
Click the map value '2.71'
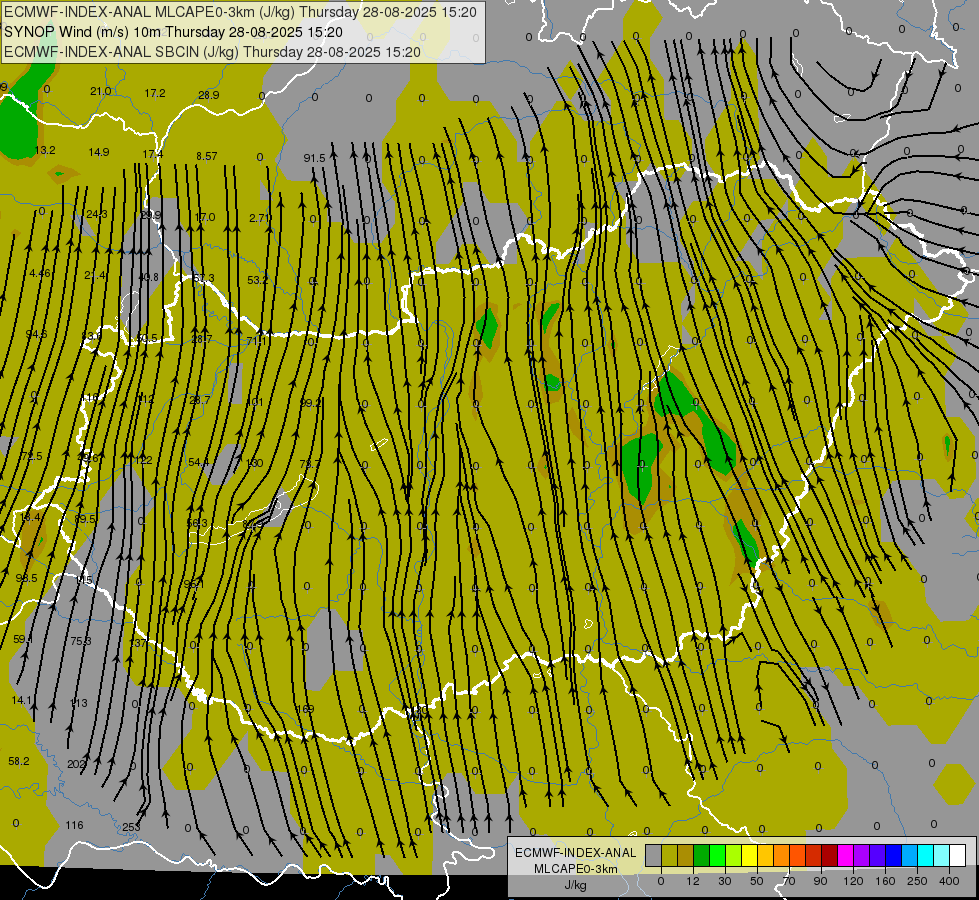click(x=259, y=218)
